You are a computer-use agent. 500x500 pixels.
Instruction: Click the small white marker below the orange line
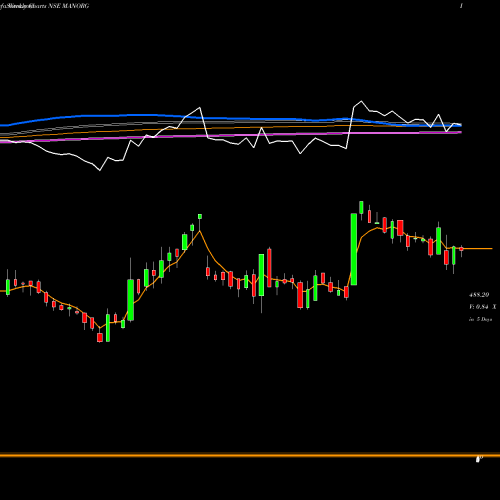click(479, 460)
